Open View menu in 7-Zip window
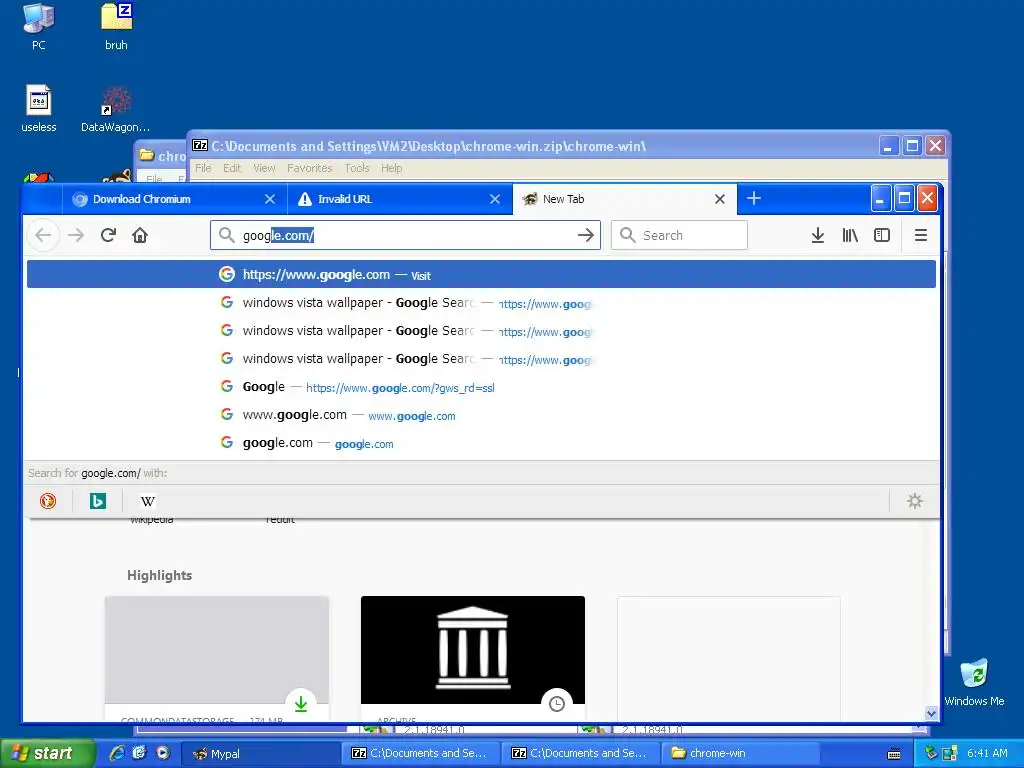Image resolution: width=1024 pixels, height=768 pixels. pos(264,168)
